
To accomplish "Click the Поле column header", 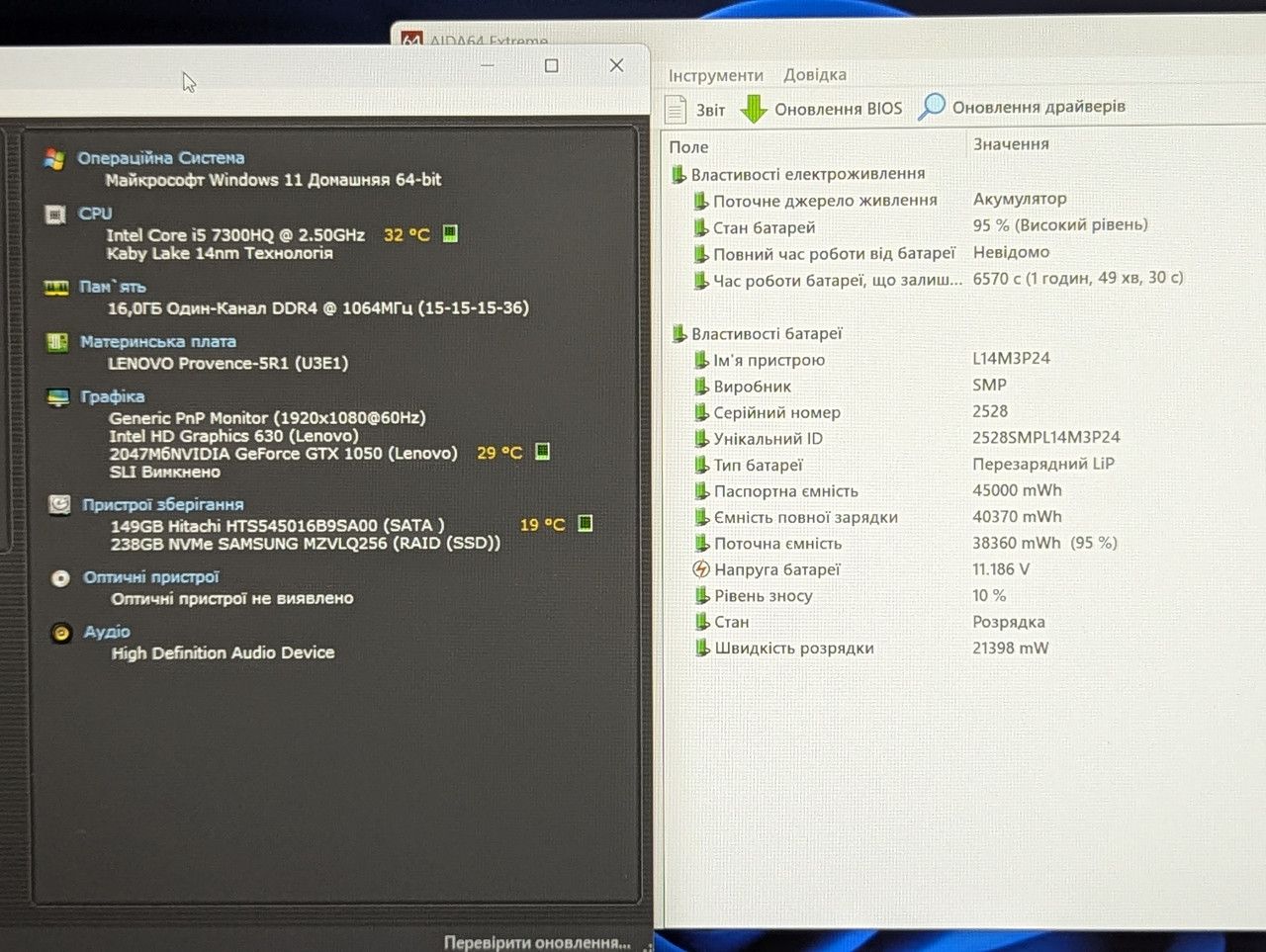I will [x=689, y=147].
